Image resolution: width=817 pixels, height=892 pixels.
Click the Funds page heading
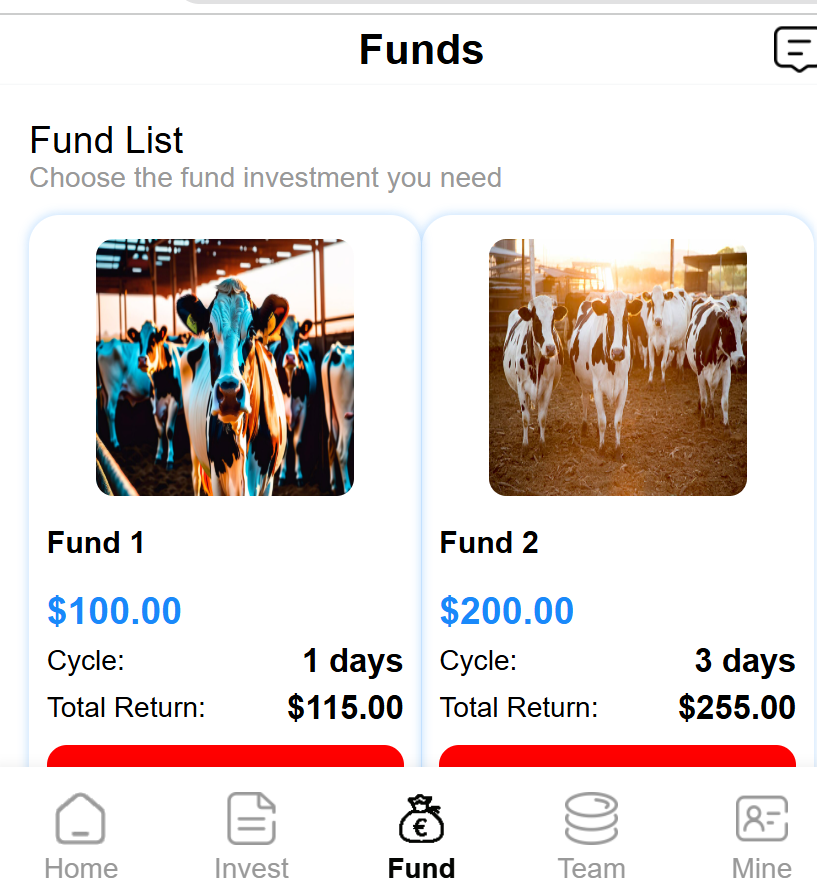(x=421, y=50)
